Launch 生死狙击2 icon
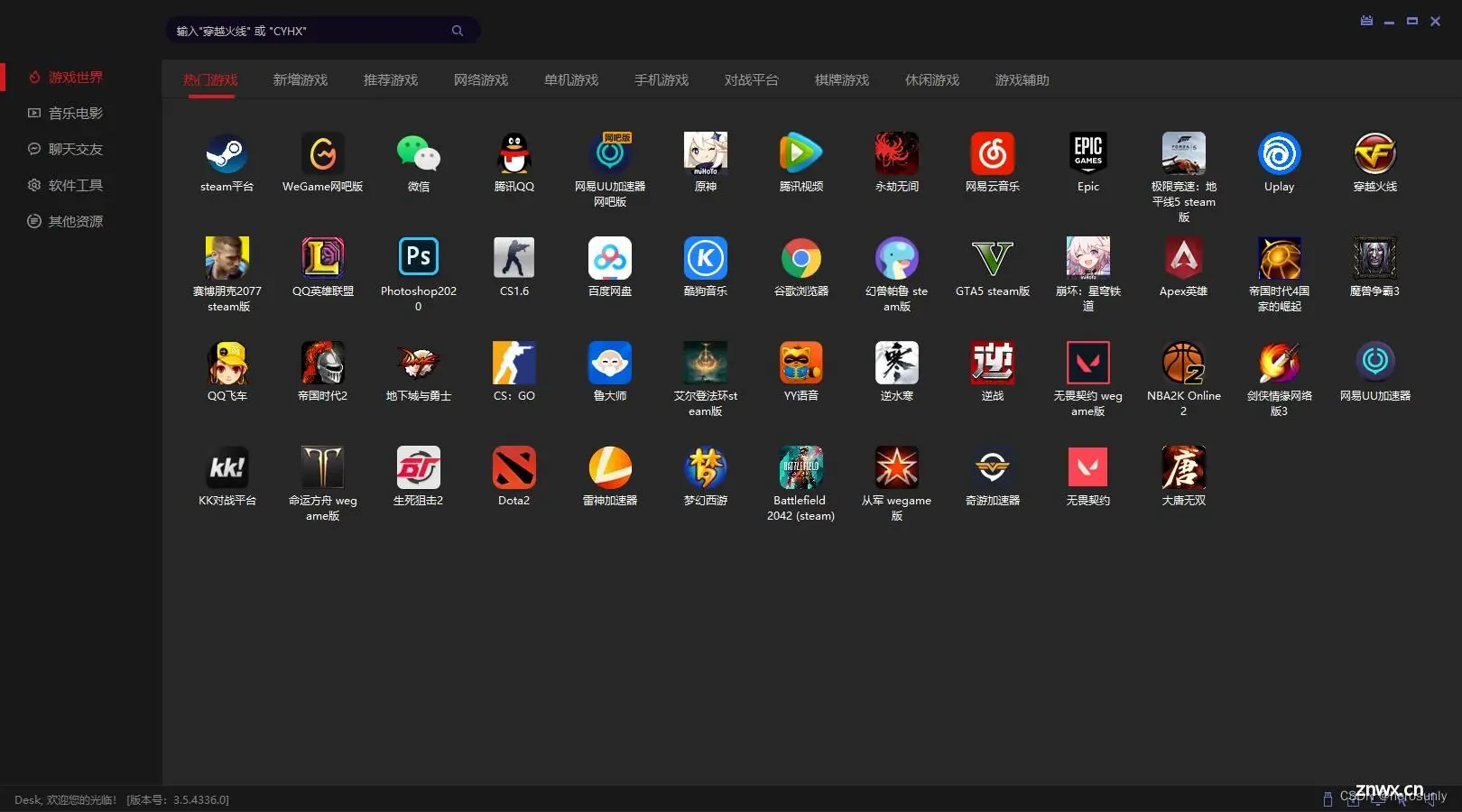Viewport: 1462px width, 812px height. point(418,468)
